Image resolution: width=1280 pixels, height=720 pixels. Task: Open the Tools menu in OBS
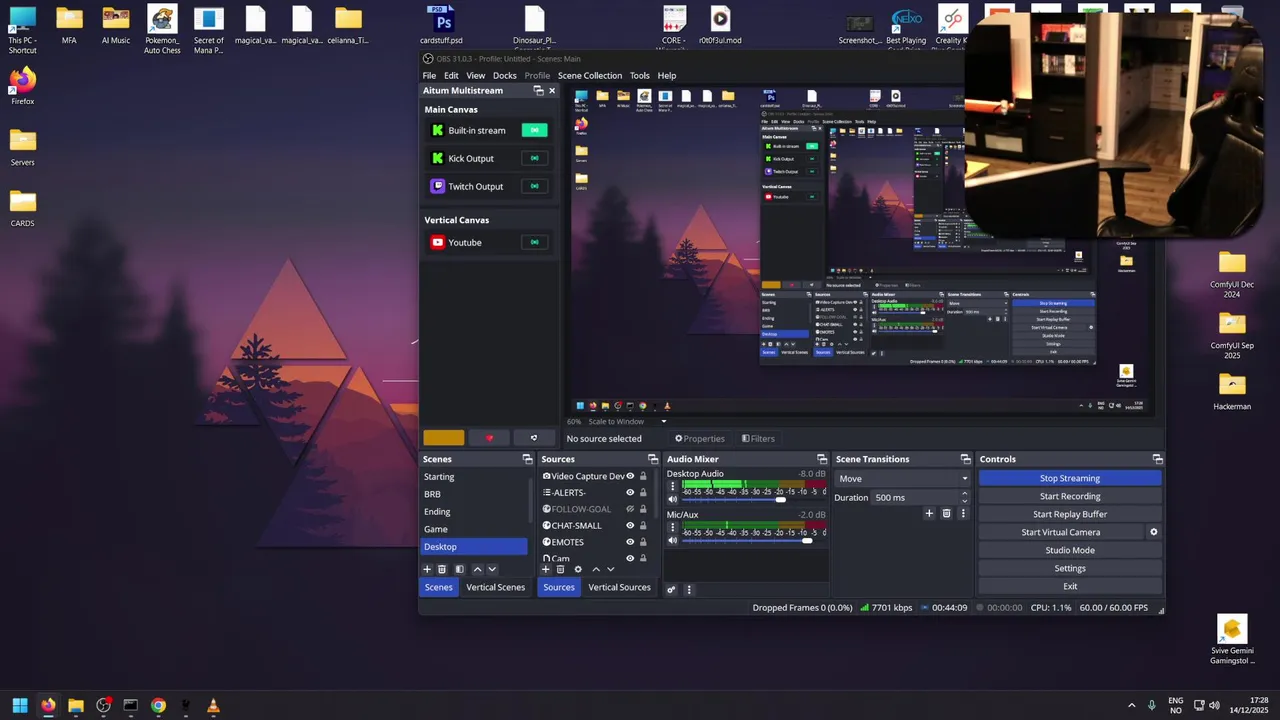tap(639, 75)
